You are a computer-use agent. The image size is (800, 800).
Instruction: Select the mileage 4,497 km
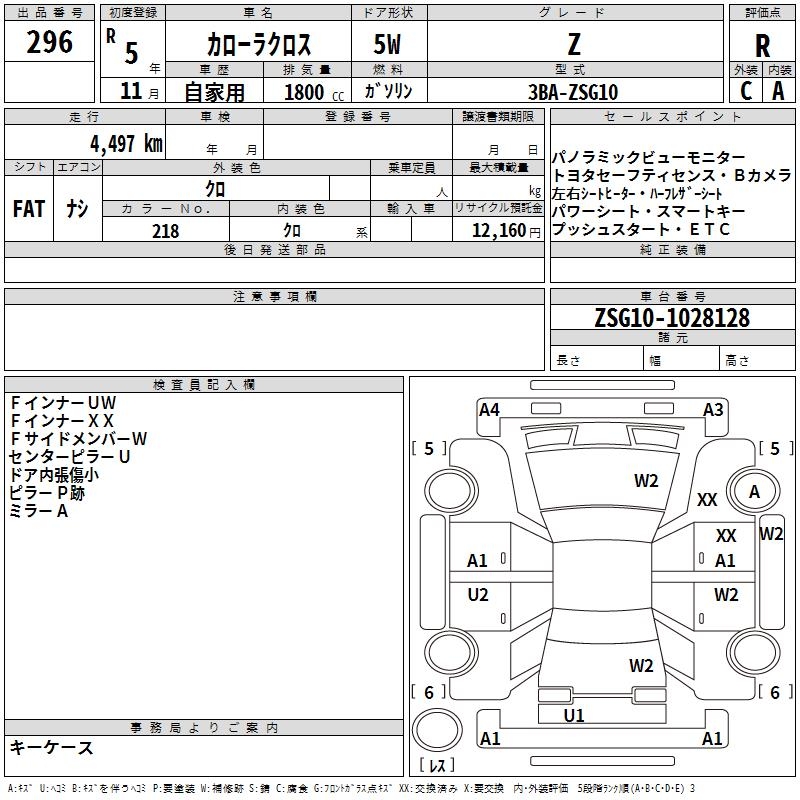click(126, 143)
